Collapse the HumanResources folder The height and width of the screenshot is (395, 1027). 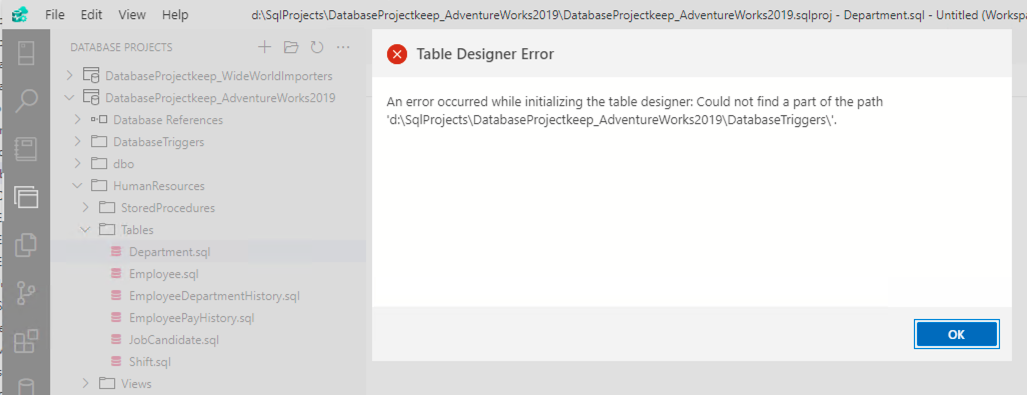(78, 186)
